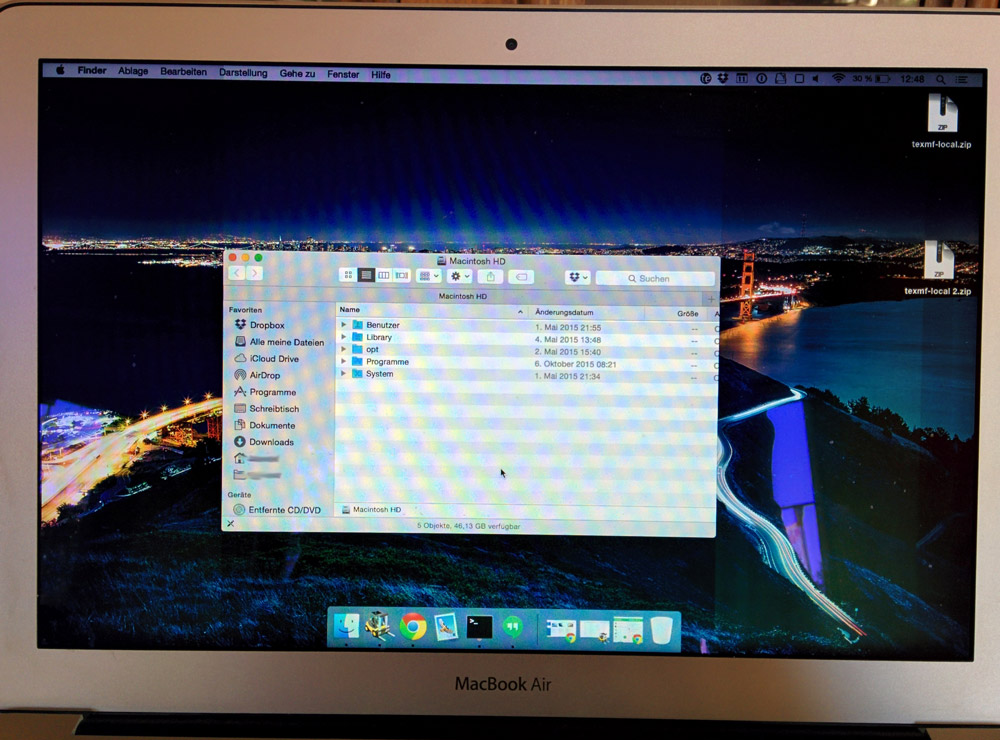Click inside the Suchen search field
Image resolution: width=1000 pixels, height=740 pixels.
(655, 278)
